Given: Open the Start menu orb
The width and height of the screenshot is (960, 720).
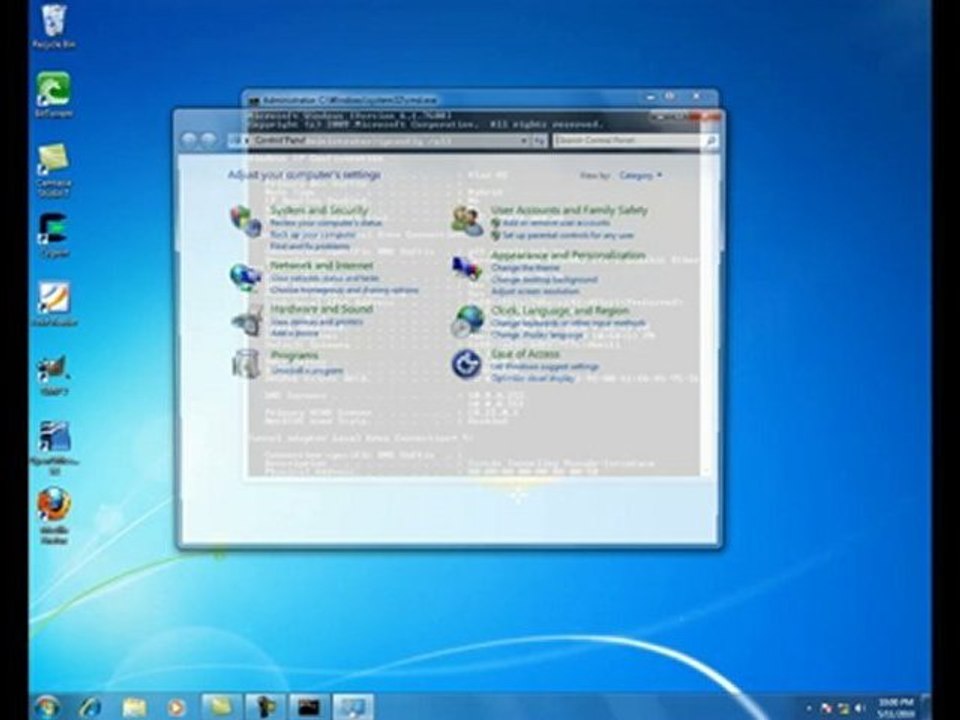Looking at the screenshot, I should pyautogui.click(x=47, y=707).
